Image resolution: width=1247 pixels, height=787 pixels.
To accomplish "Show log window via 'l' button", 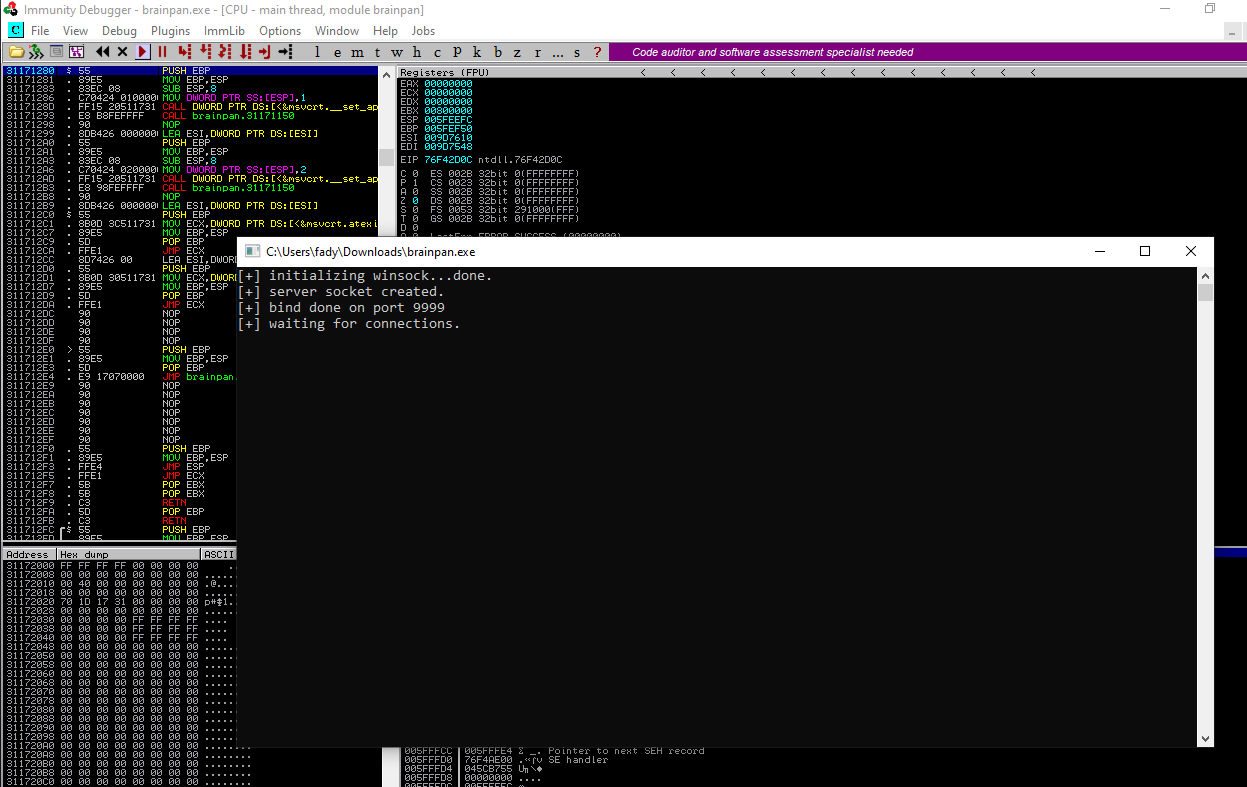I will (x=318, y=52).
